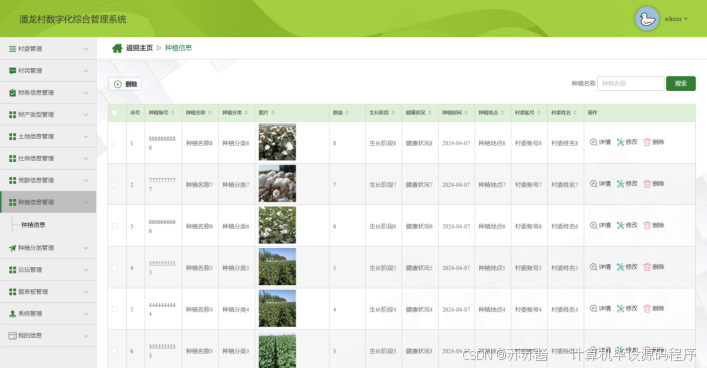The width and height of the screenshot is (707, 368).
Task: Click trash 删除 for row 种植名称5
Action: pyautogui.click(x=653, y=267)
